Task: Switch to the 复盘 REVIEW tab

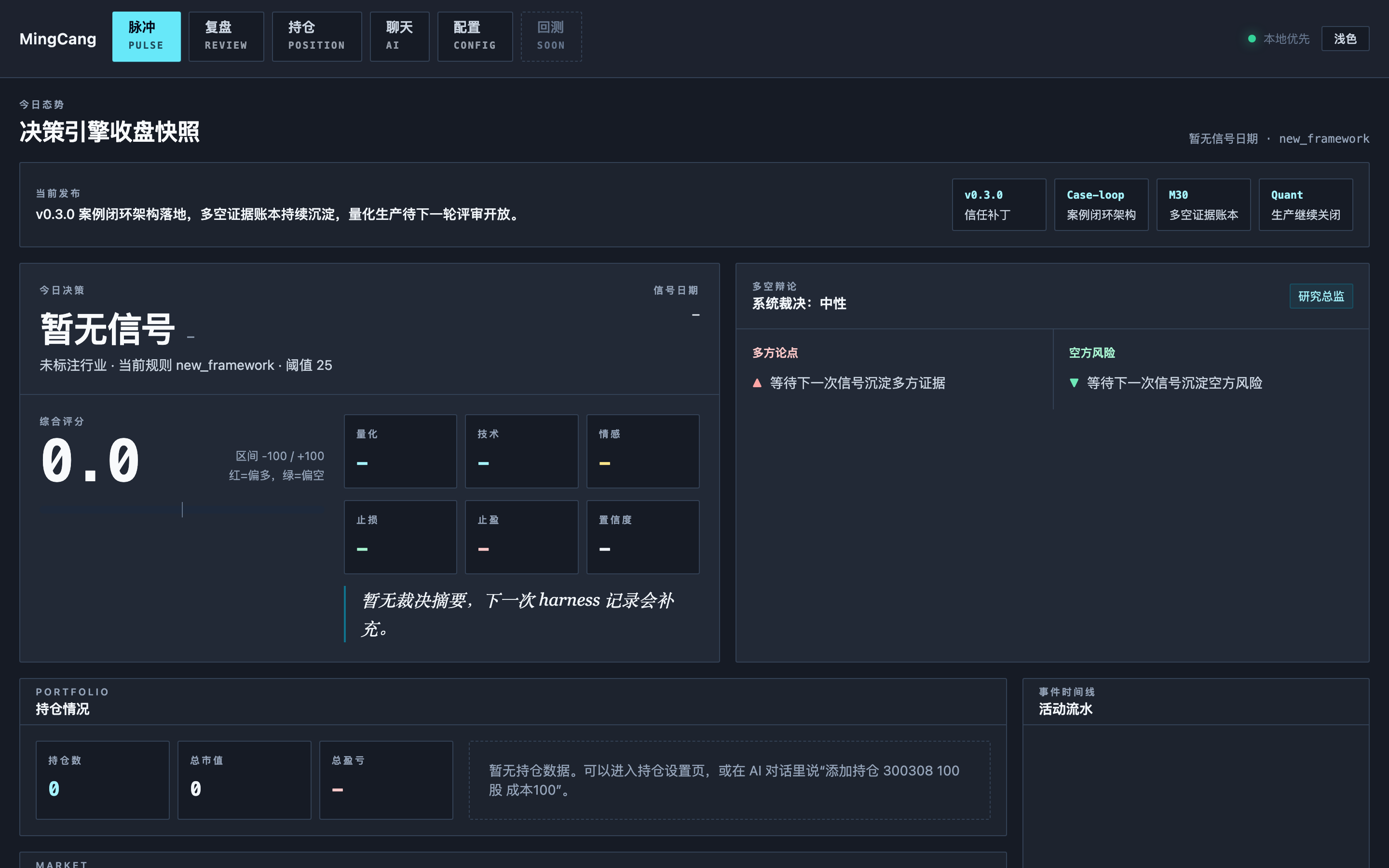Action: click(226, 36)
